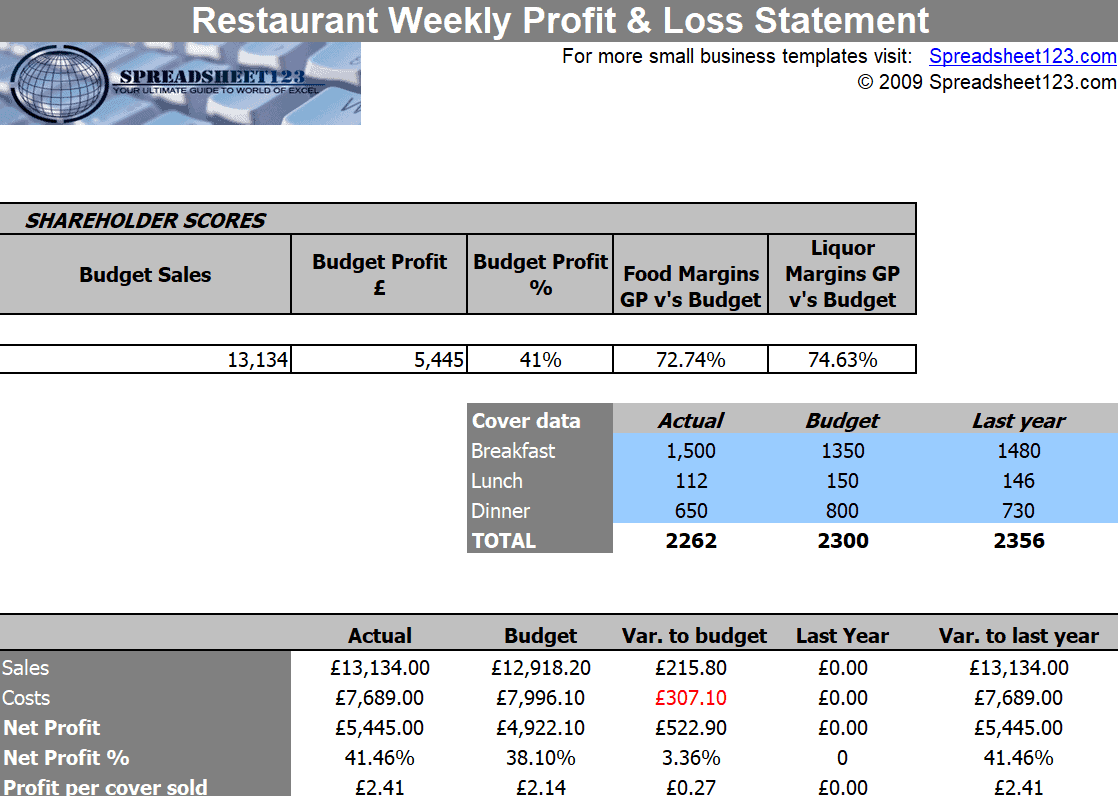Click the total last year covers 2356
1118x796 pixels.
pos(1019,541)
